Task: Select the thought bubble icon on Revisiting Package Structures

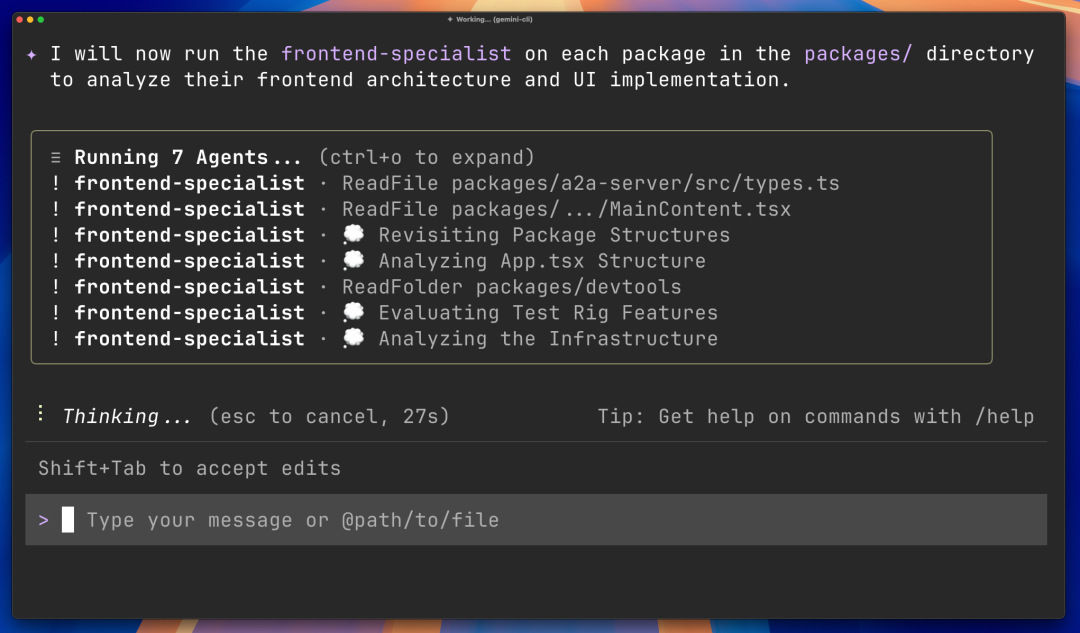Action: [354, 234]
